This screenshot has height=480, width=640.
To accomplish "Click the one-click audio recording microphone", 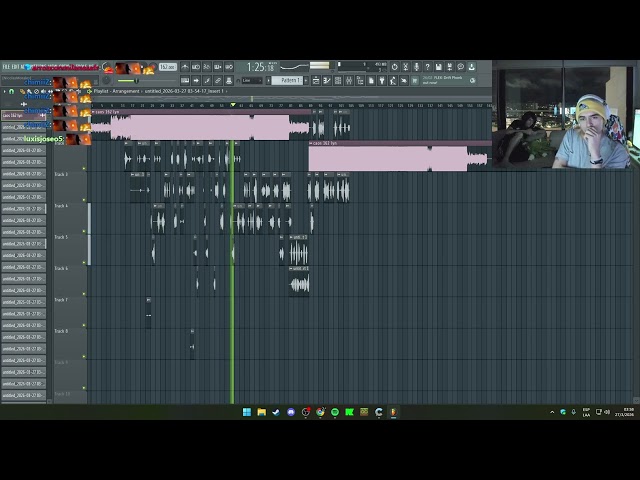I will click(417, 67).
